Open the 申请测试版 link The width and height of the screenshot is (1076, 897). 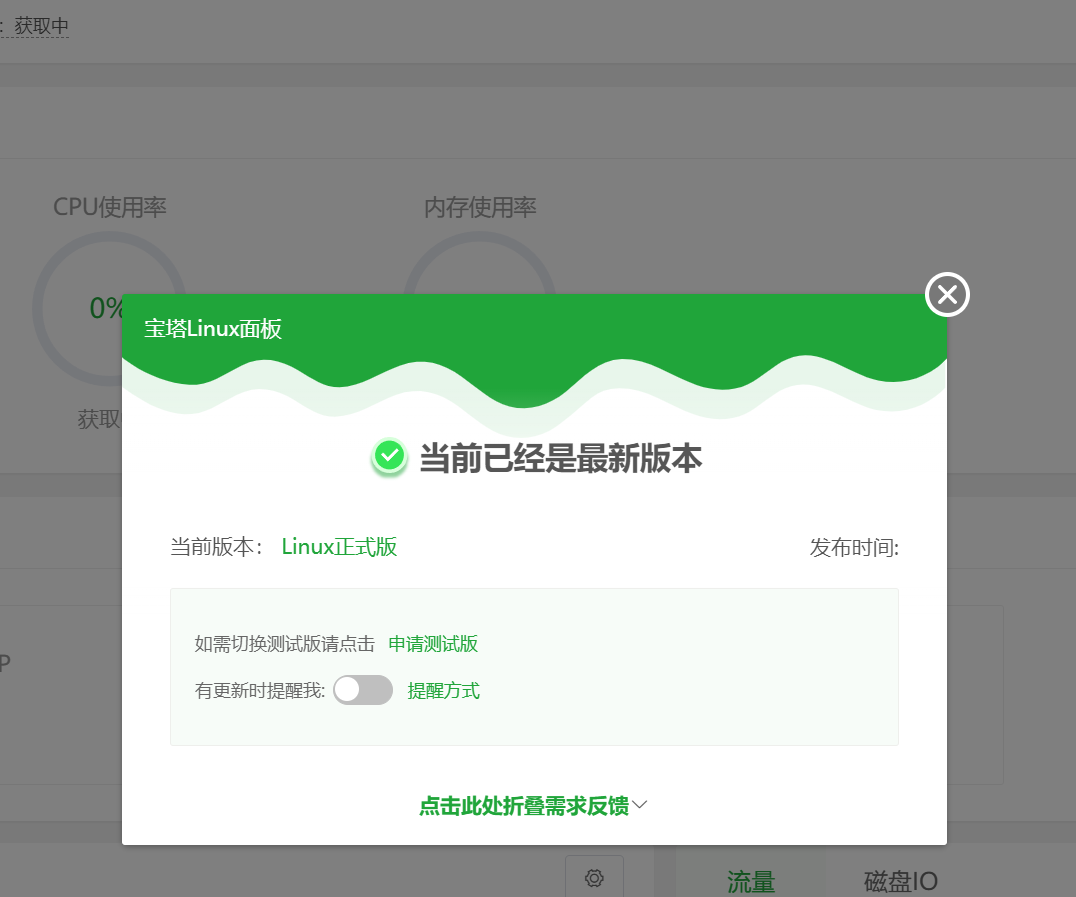pyautogui.click(x=433, y=644)
